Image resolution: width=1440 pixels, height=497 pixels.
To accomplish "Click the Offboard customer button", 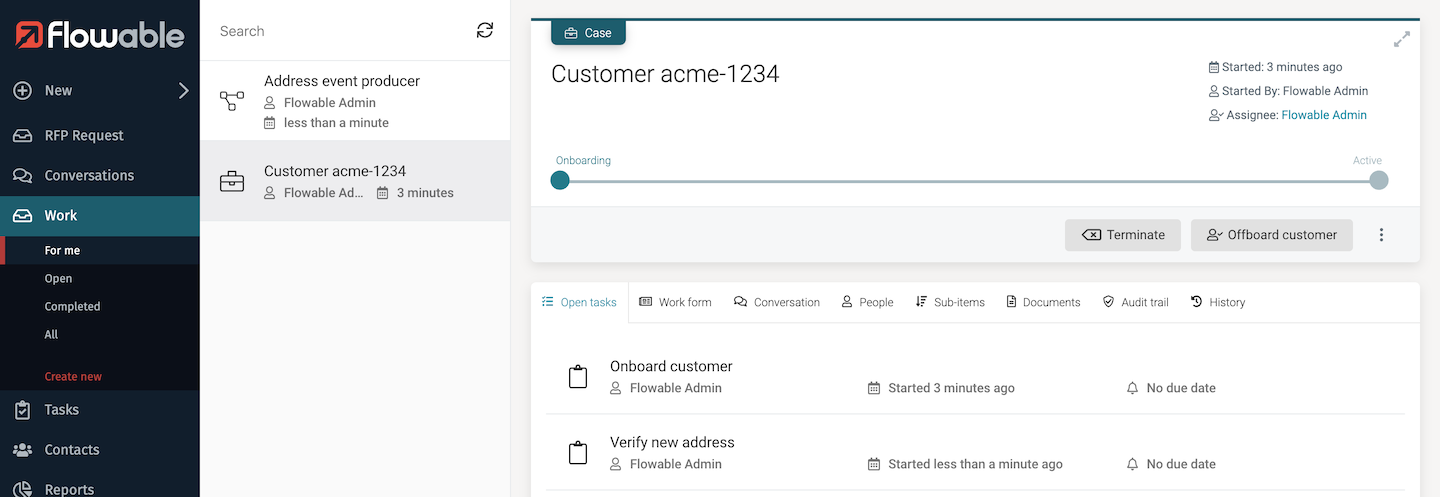I will pyautogui.click(x=1271, y=235).
